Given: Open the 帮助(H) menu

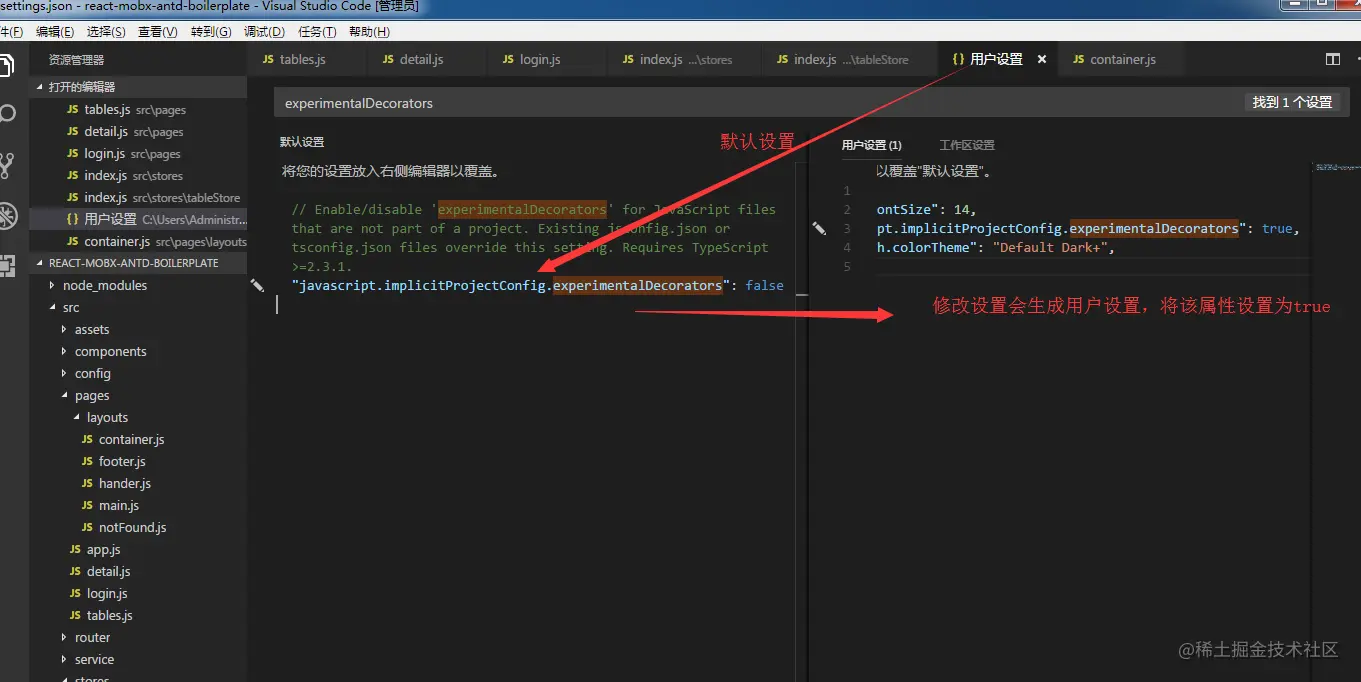Looking at the screenshot, I should pos(369,32).
